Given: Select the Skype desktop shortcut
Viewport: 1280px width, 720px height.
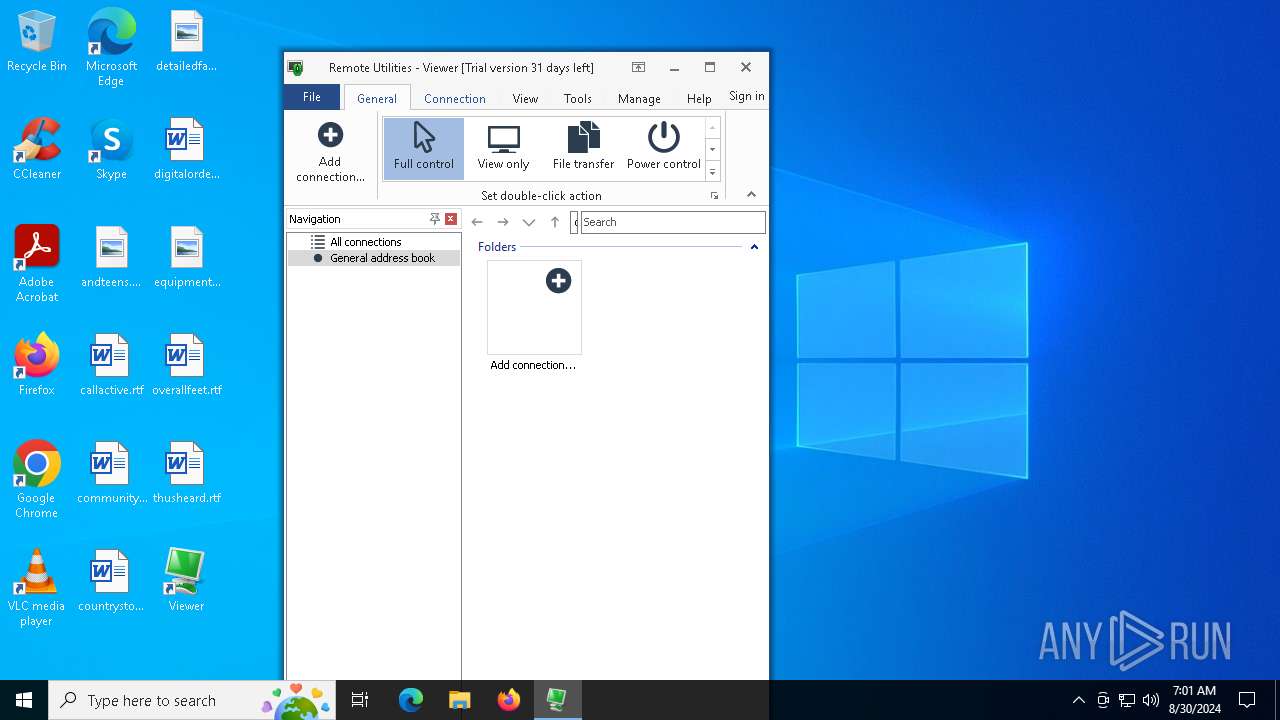Looking at the screenshot, I should tap(111, 149).
